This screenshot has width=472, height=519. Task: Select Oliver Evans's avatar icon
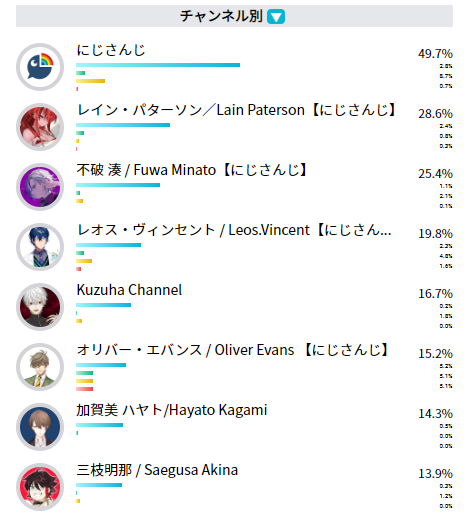(x=40, y=367)
